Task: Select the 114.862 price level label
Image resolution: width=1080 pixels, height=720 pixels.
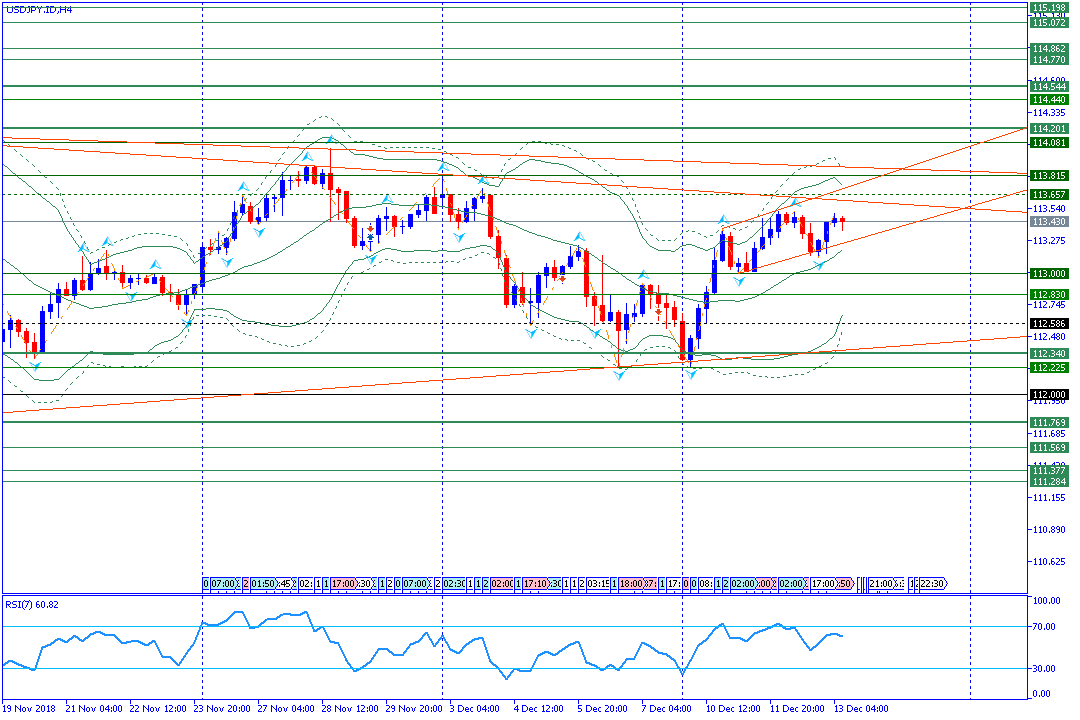Action: [1049, 49]
